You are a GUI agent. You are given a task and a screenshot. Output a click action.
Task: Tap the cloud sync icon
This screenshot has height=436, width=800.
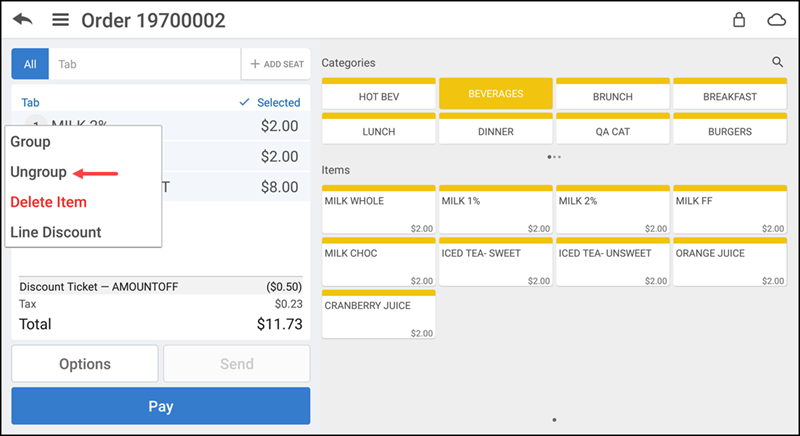(777, 20)
